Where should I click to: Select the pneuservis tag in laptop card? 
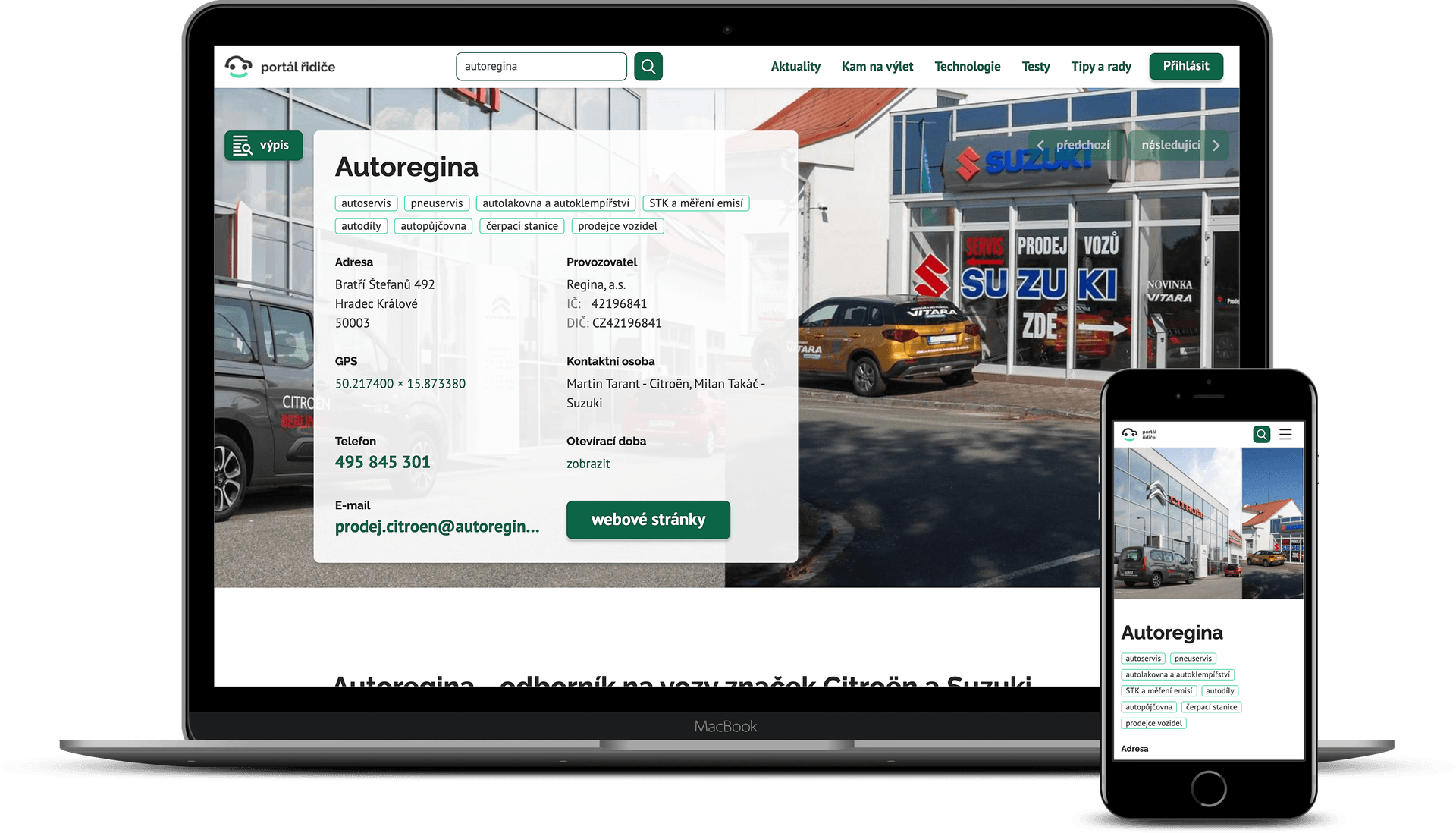[x=437, y=203]
